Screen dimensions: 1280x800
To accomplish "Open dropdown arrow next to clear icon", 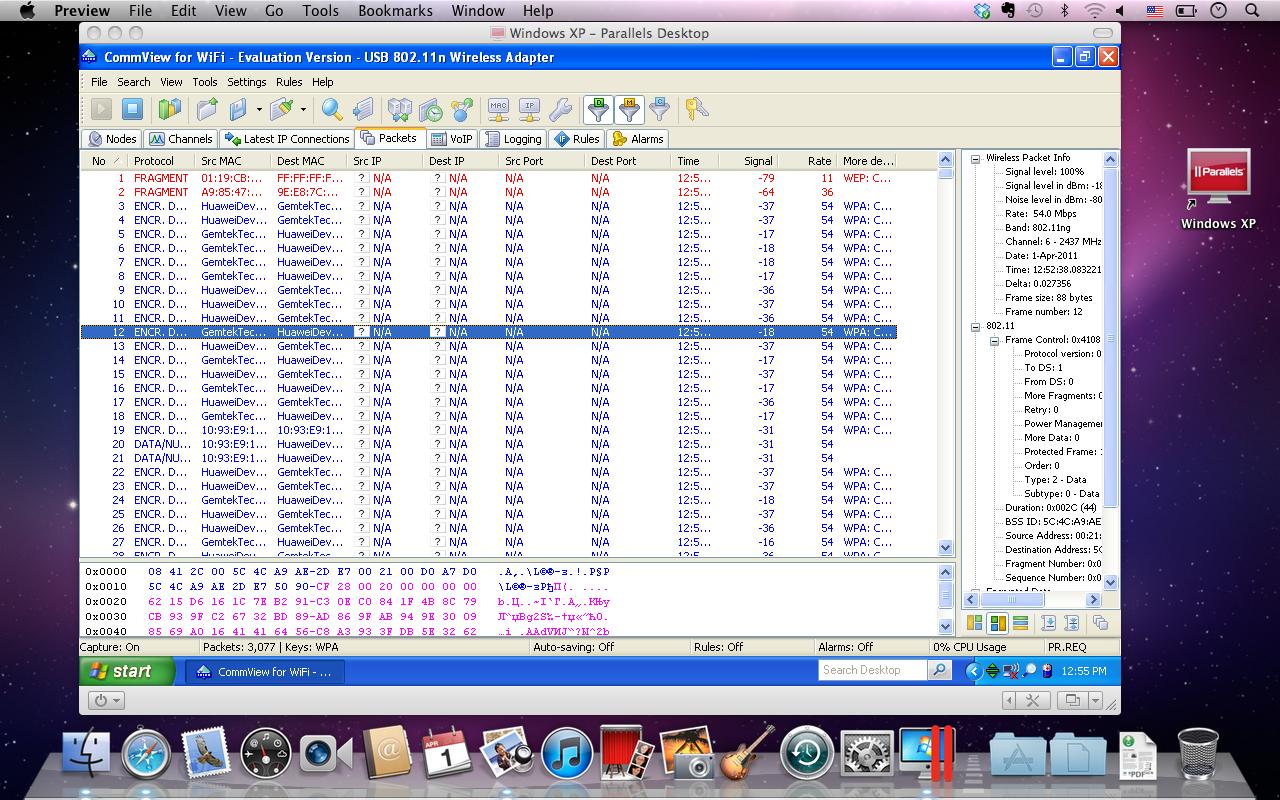I will pos(303,109).
